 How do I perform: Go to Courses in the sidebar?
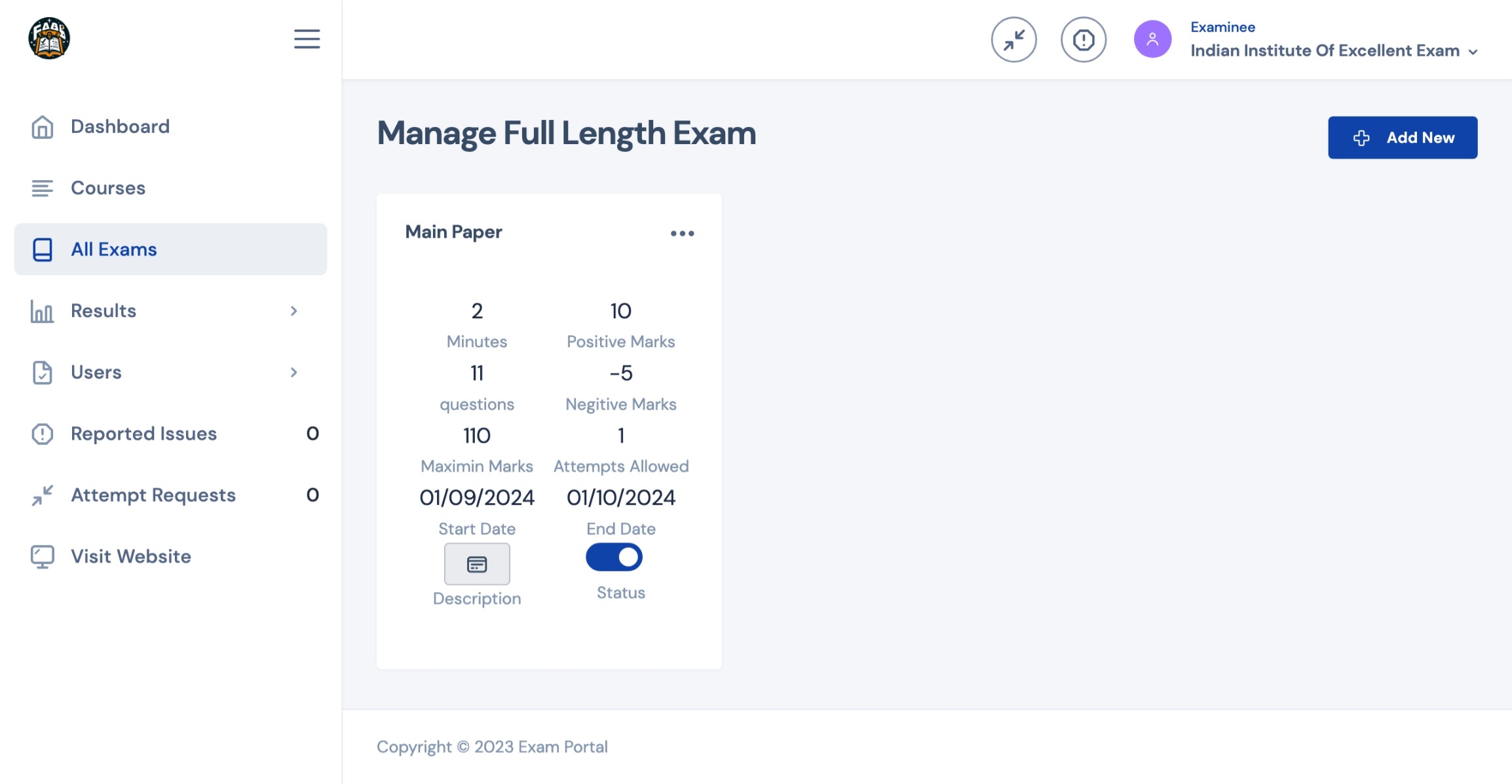click(x=108, y=189)
